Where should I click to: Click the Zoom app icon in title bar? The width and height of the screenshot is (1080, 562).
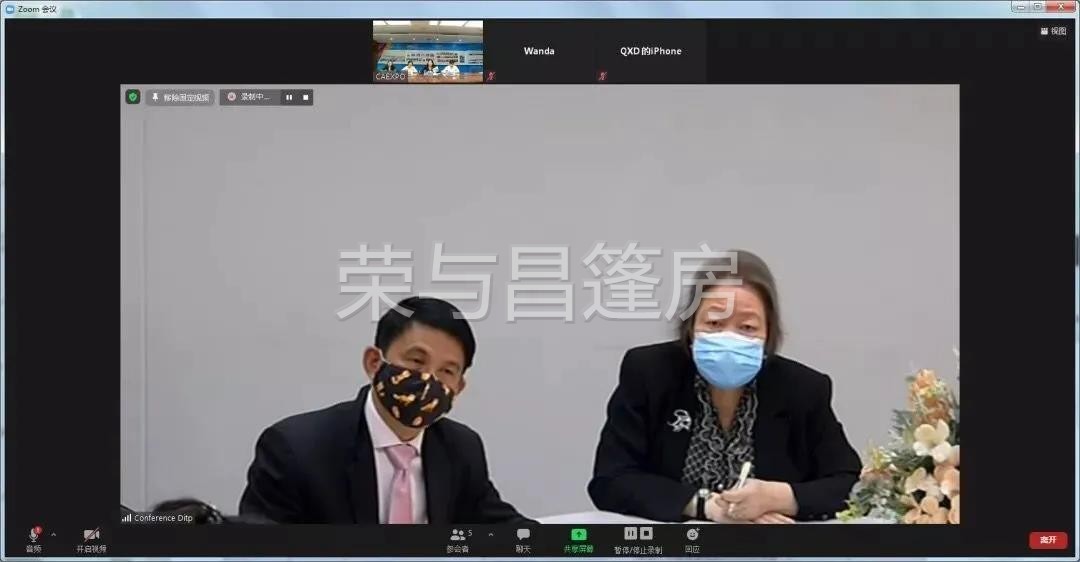(x=9, y=8)
